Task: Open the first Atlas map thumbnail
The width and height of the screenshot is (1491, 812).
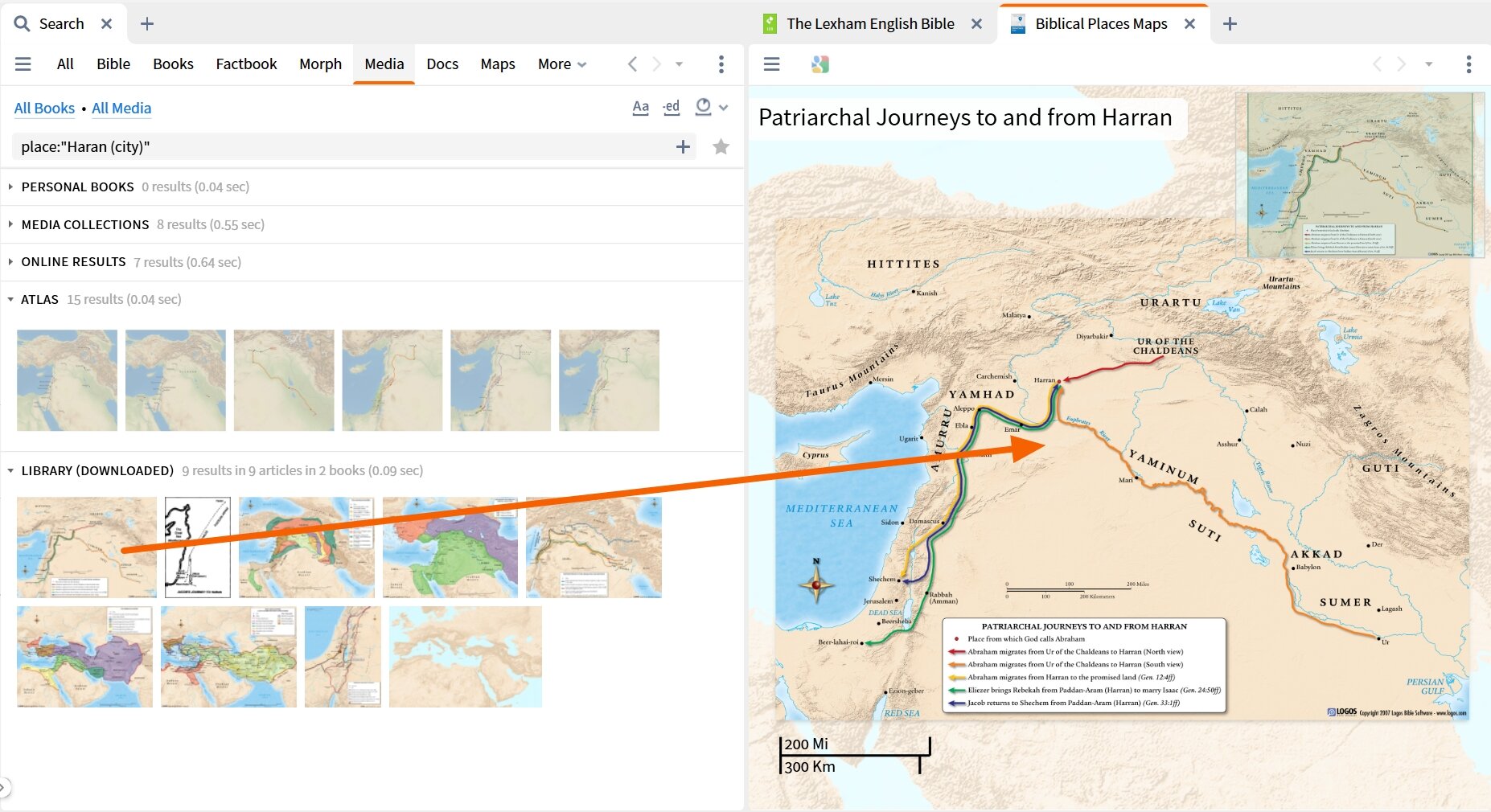Action: click(x=66, y=379)
